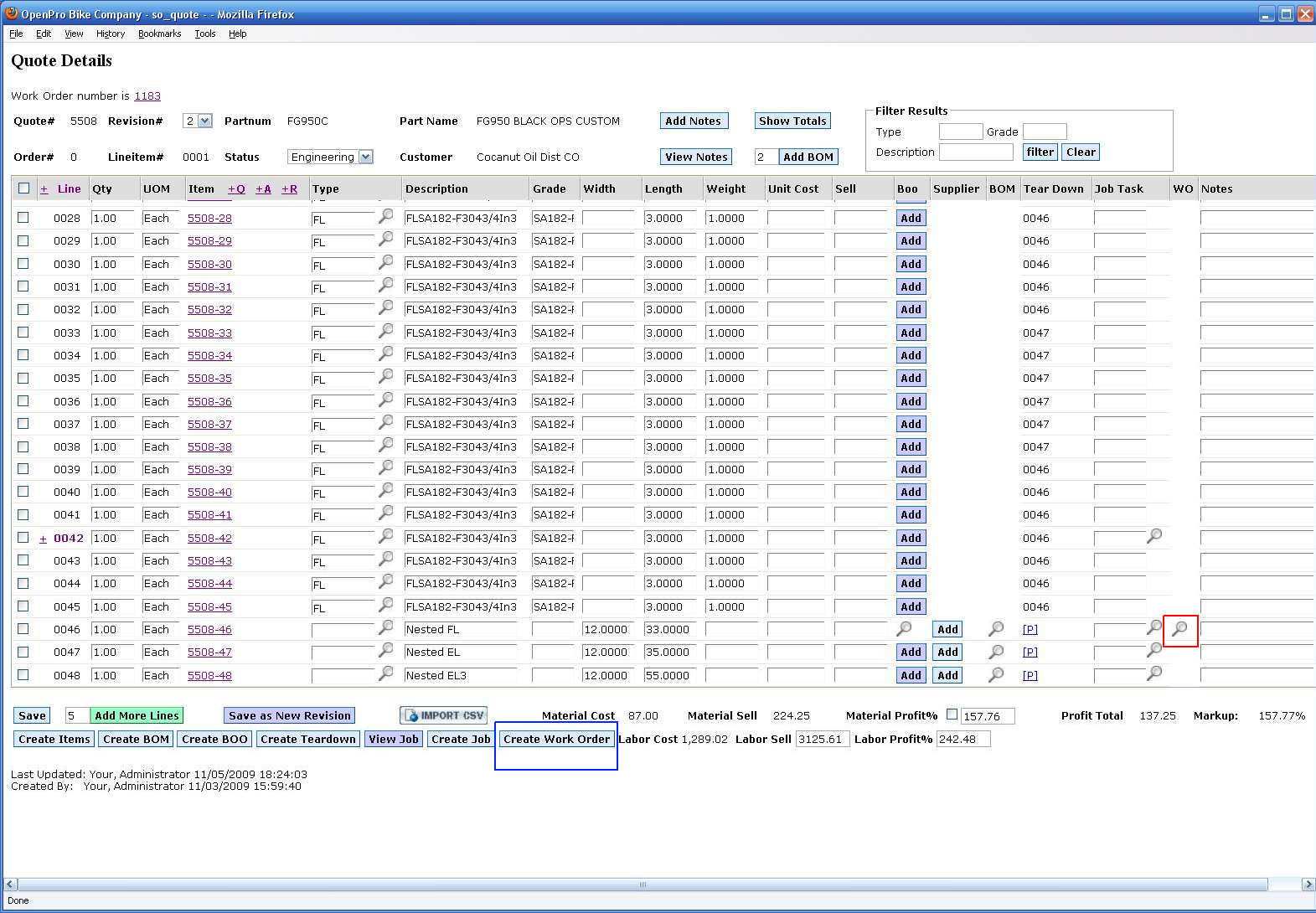Viewport: 1316px width, 913px height.
Task: Click the Job Task magnifier on line 0048
Action: point(1153,673)
